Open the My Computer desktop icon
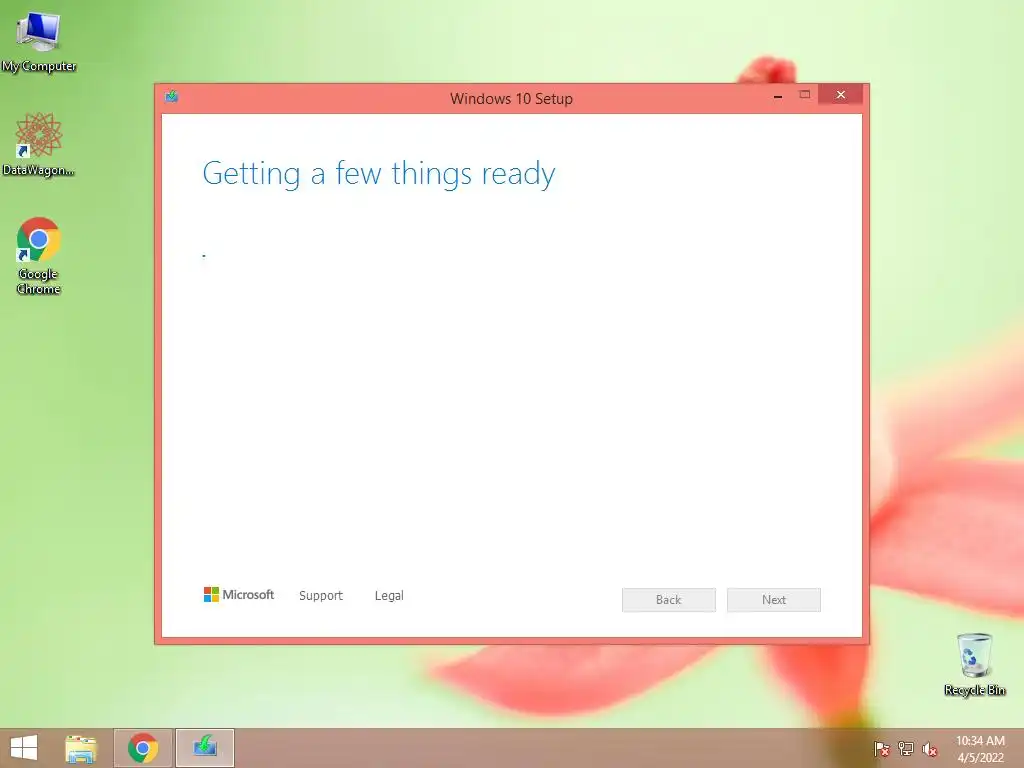 [x=39, y=42]
